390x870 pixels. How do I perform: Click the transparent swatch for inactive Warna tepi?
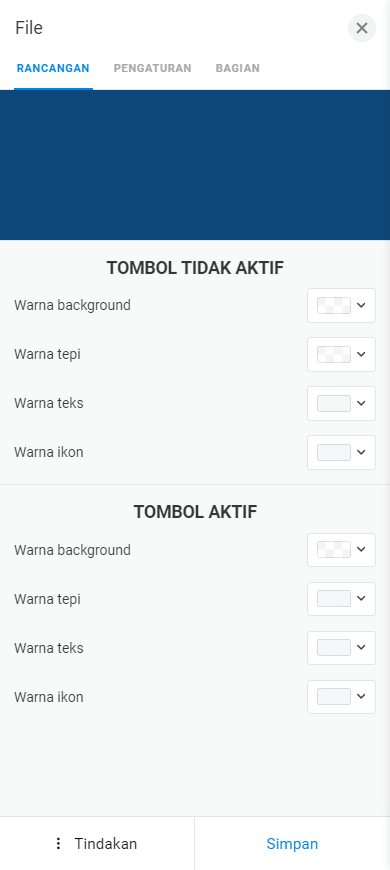(334, 354)
